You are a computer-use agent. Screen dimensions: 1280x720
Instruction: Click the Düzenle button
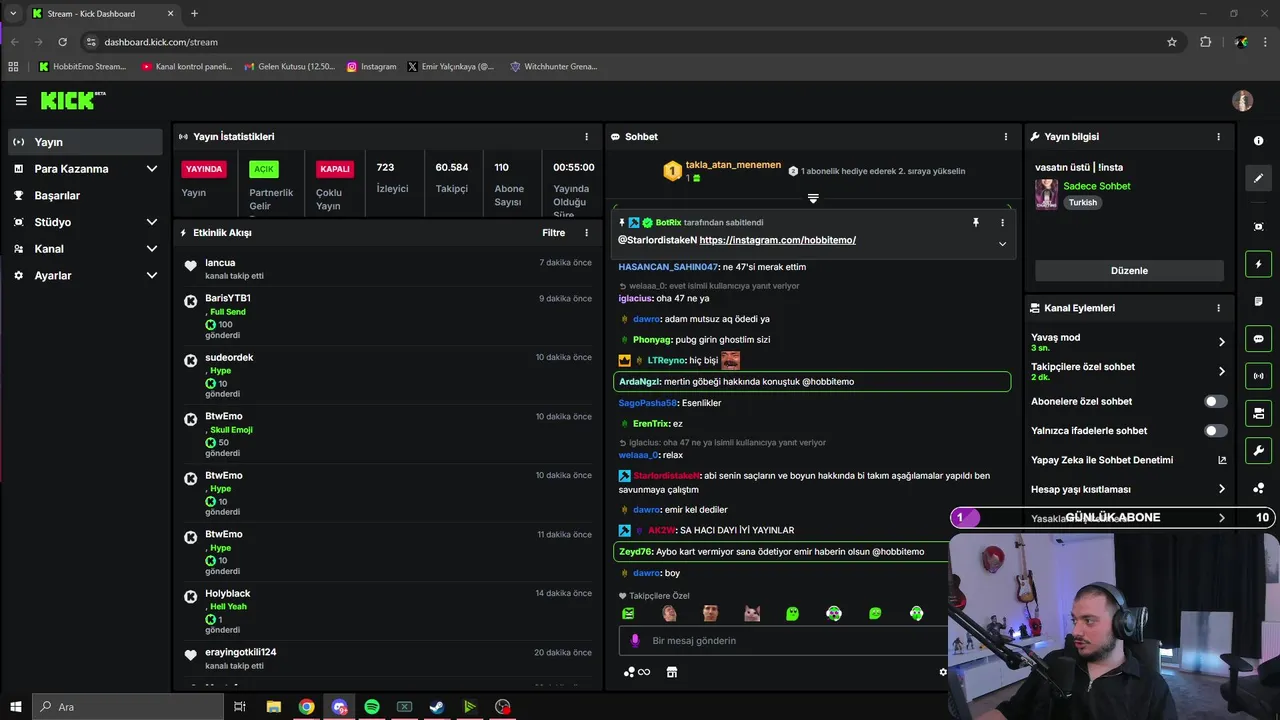(x=1129, y=271)
